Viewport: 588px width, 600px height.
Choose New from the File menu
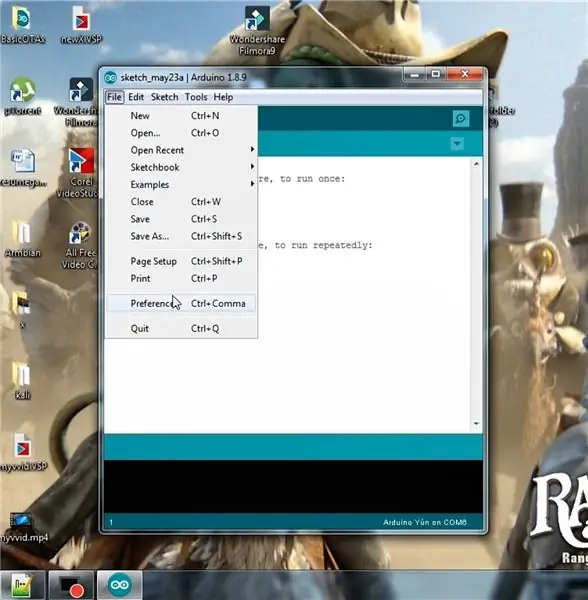tap(181, 116)
